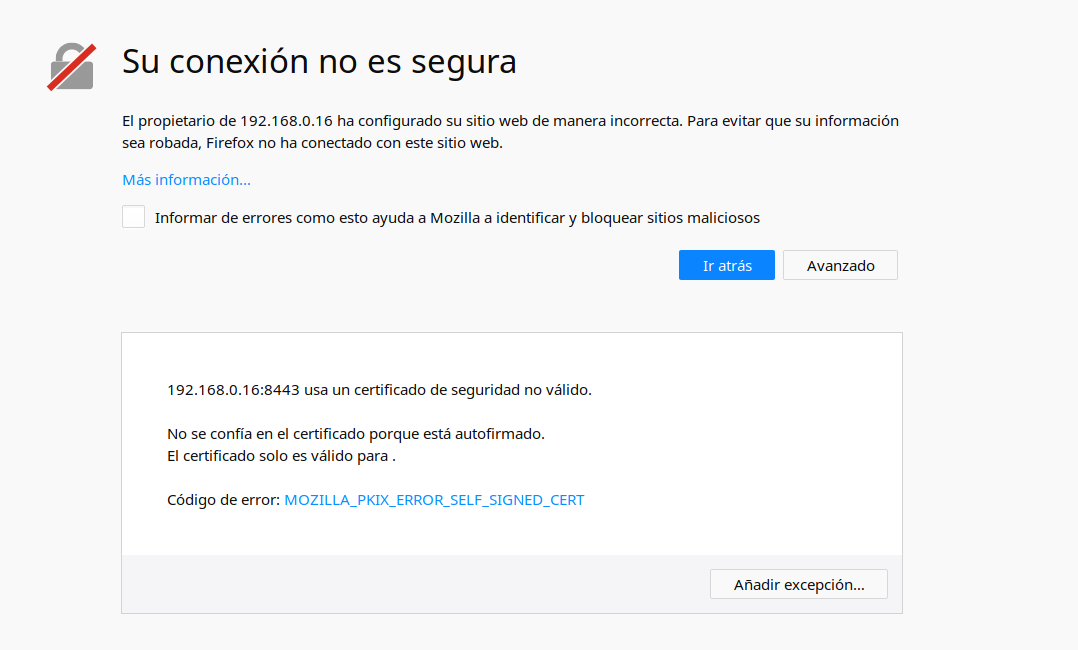
Task: Enable the Informar de errores checkbox
Action: click(133, 217)
